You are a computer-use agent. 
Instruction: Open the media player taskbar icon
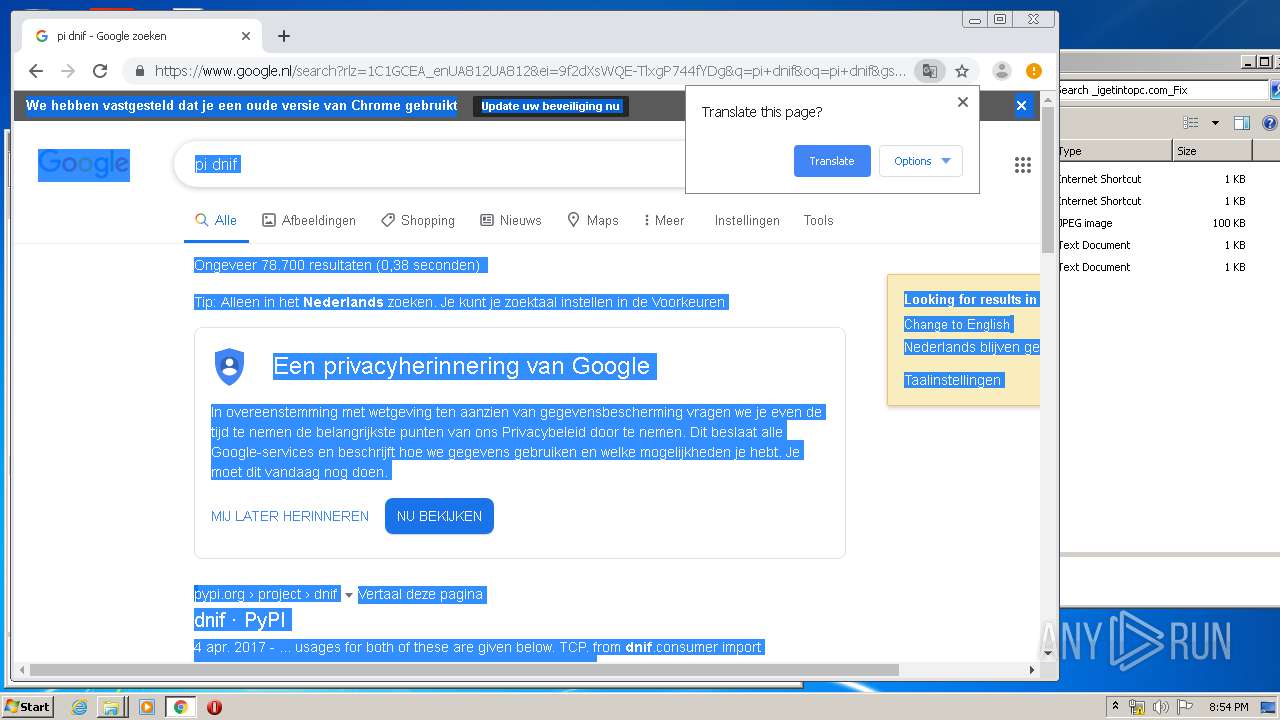coord(147,707)
